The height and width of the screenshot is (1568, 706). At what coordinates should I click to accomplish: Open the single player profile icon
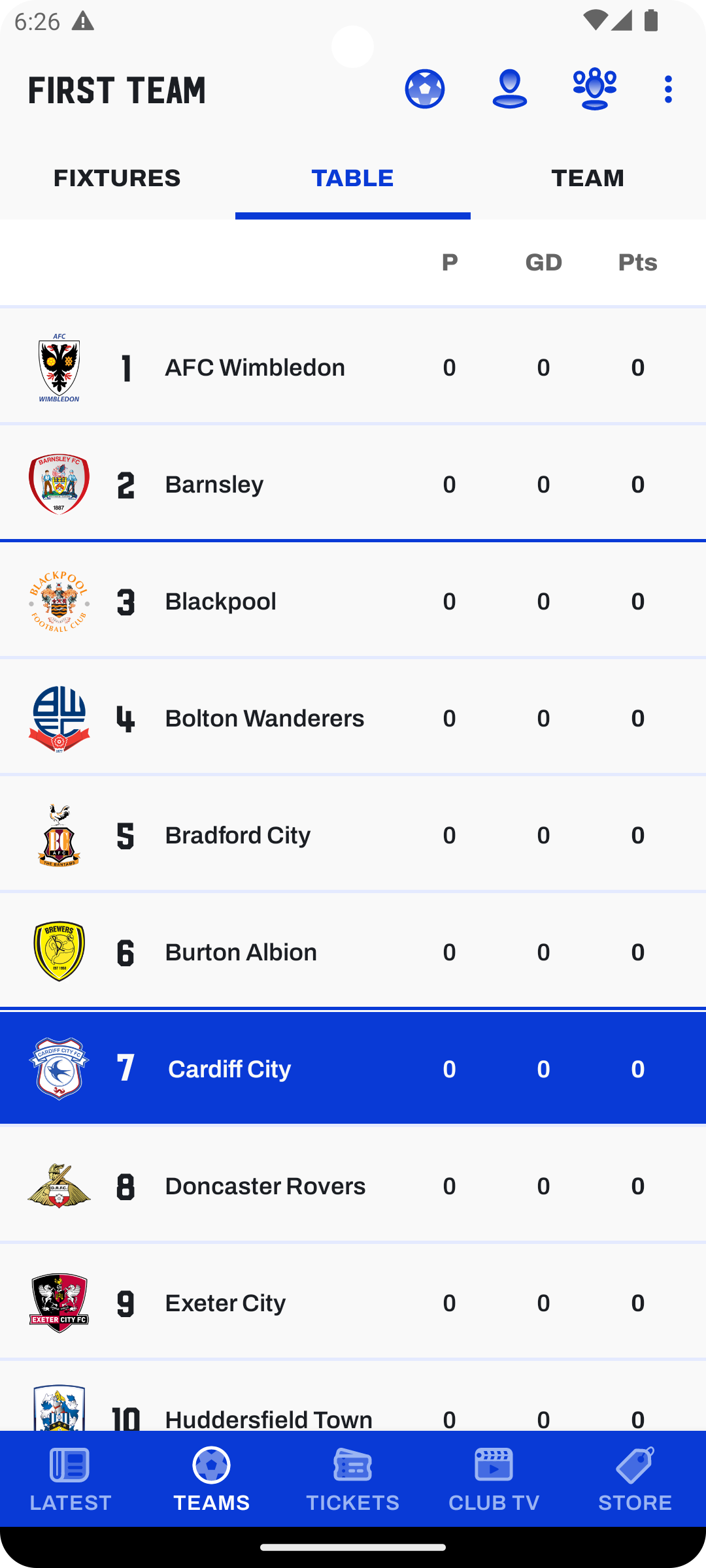[x=509, y=89]
